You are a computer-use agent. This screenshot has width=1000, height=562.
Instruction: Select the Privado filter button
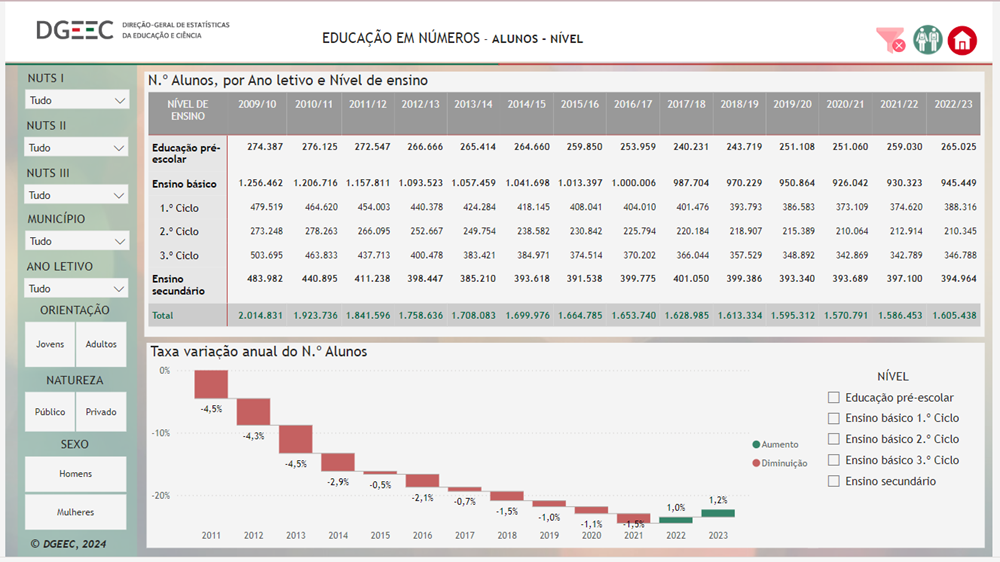tap(101, 411)
